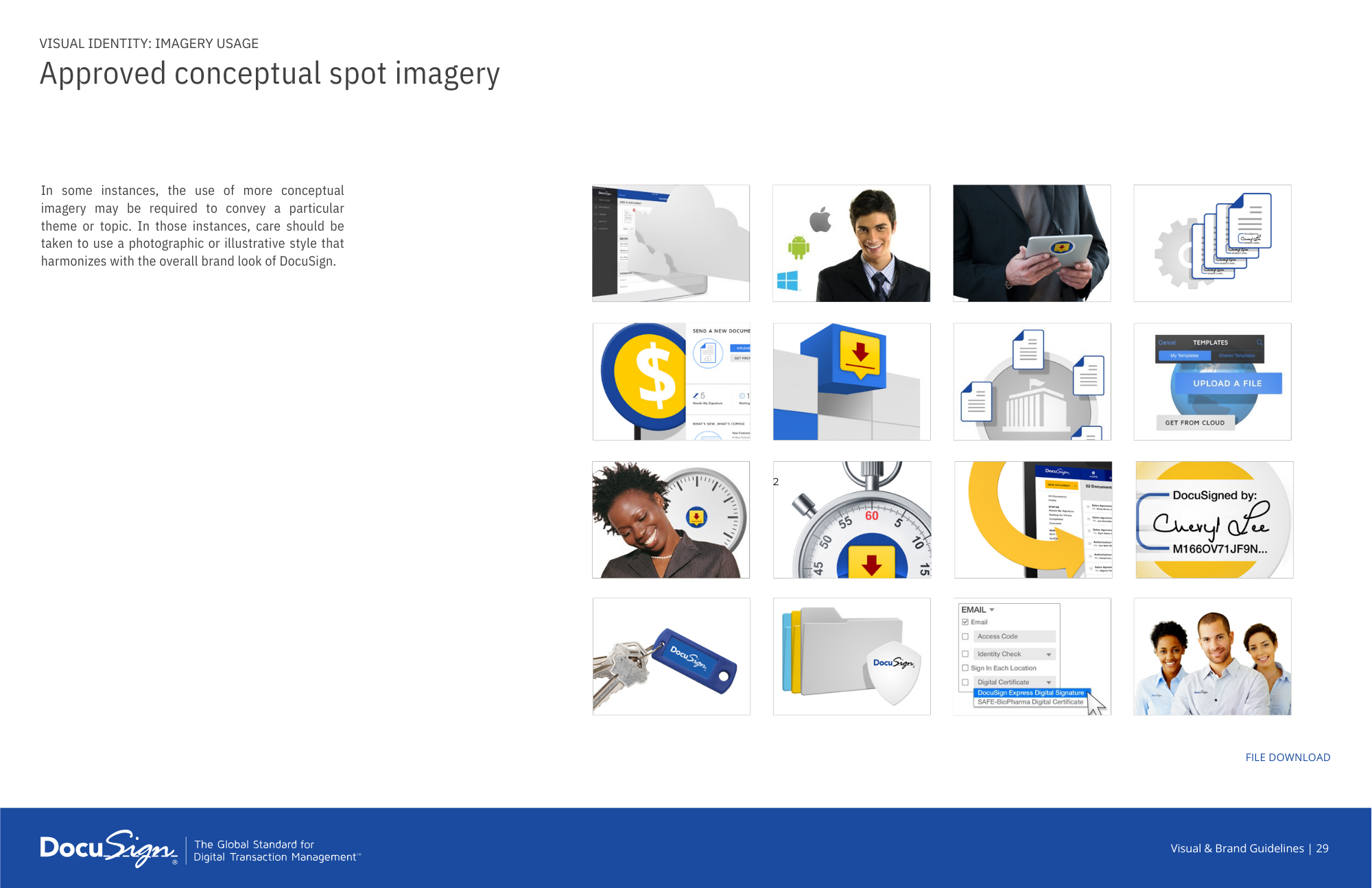Click the VISUAL IDENTITY: IMAGERY USAGE label
The image size is (1372, 888).
click(x=149, y=43)
